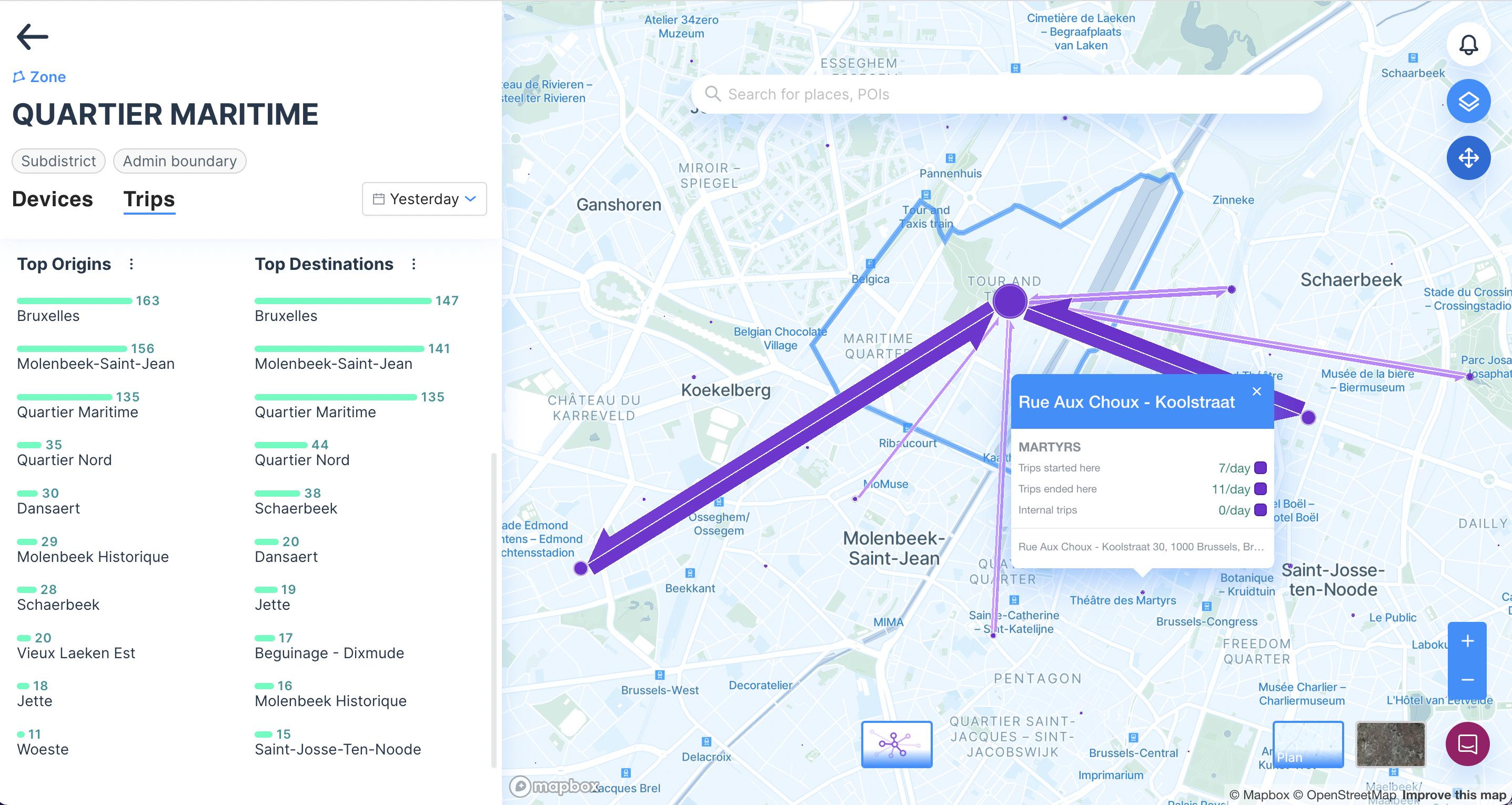The height and width of the screenshot is (805, 1512).
Task: Select the Plan map style
Action: click(1308, 744)
